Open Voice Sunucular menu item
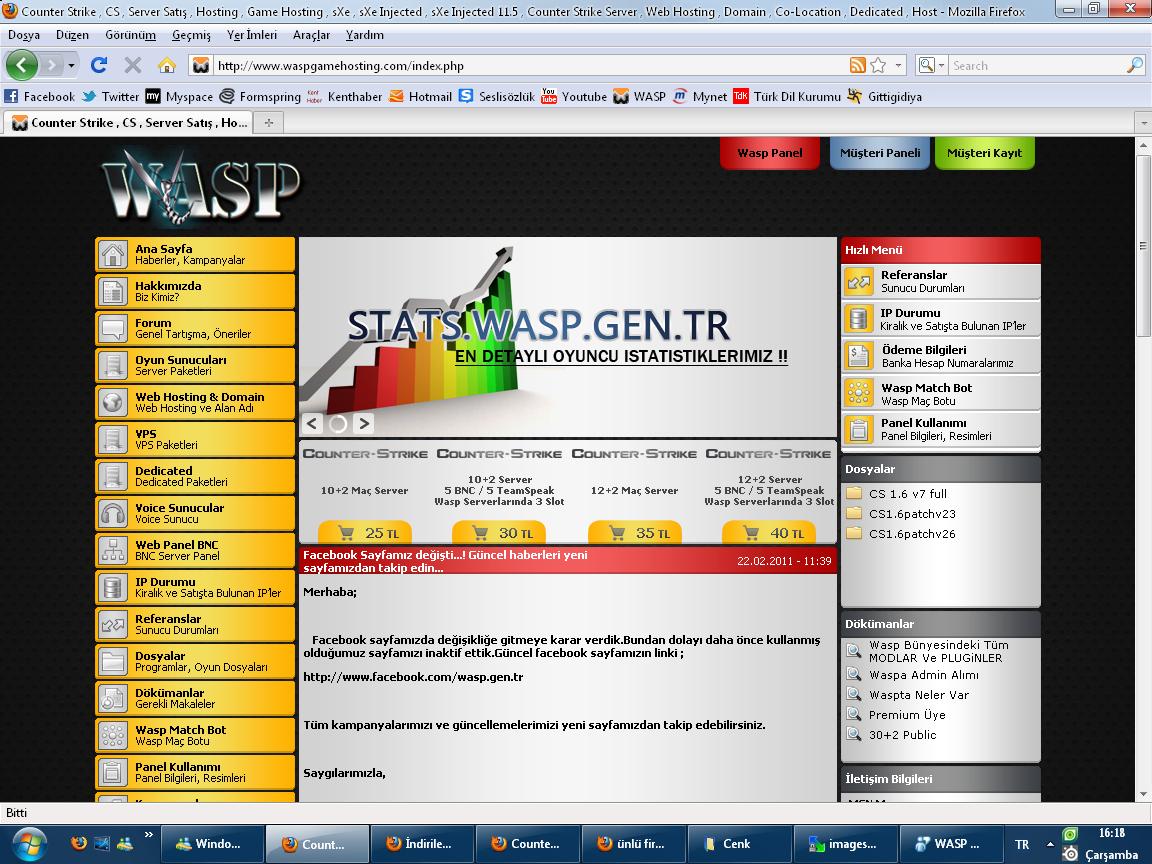This screenshot has width=1152, height=864. click(x=195, y=513)
